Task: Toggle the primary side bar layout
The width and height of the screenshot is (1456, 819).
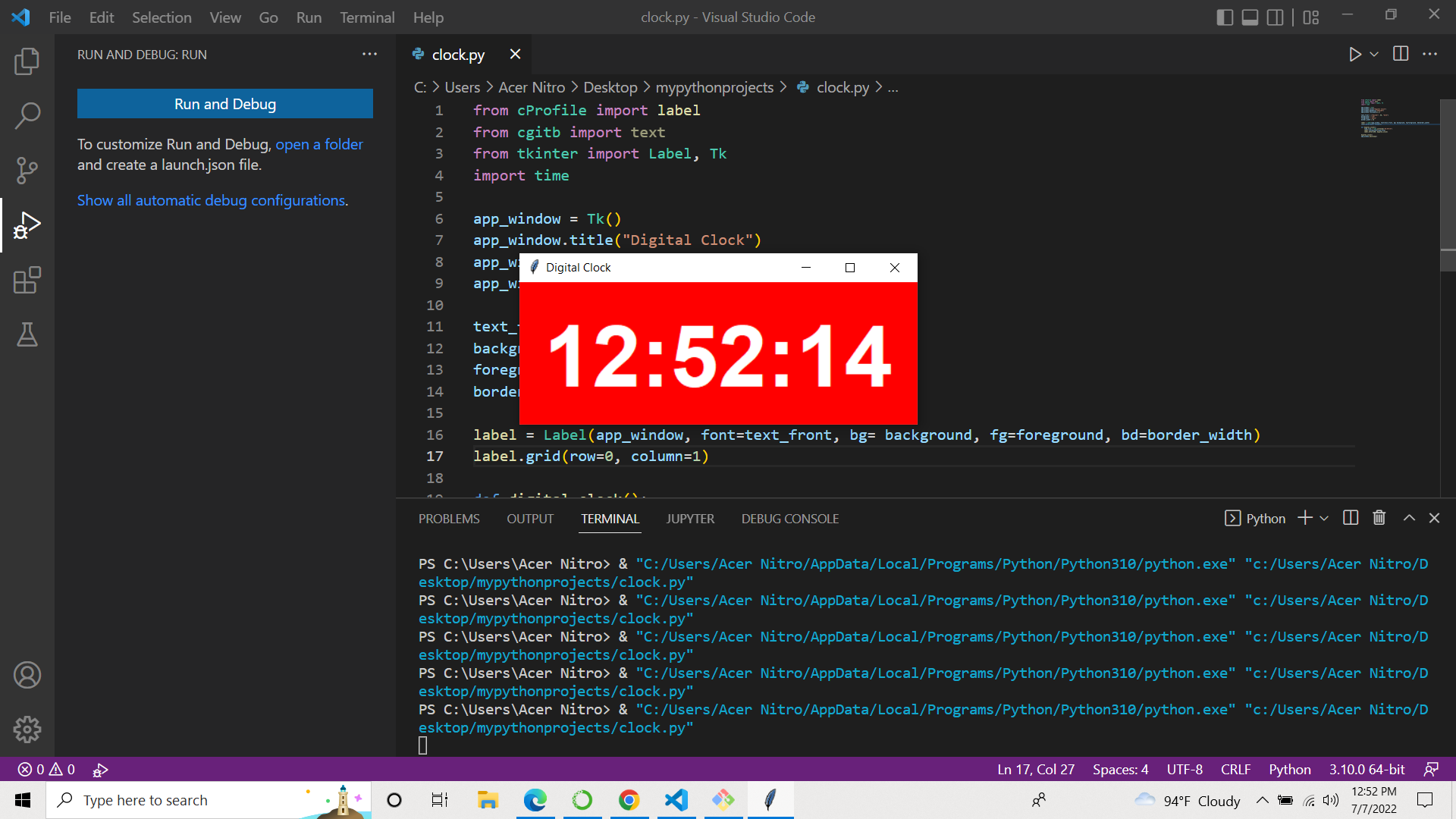Action: point(1225,17)
